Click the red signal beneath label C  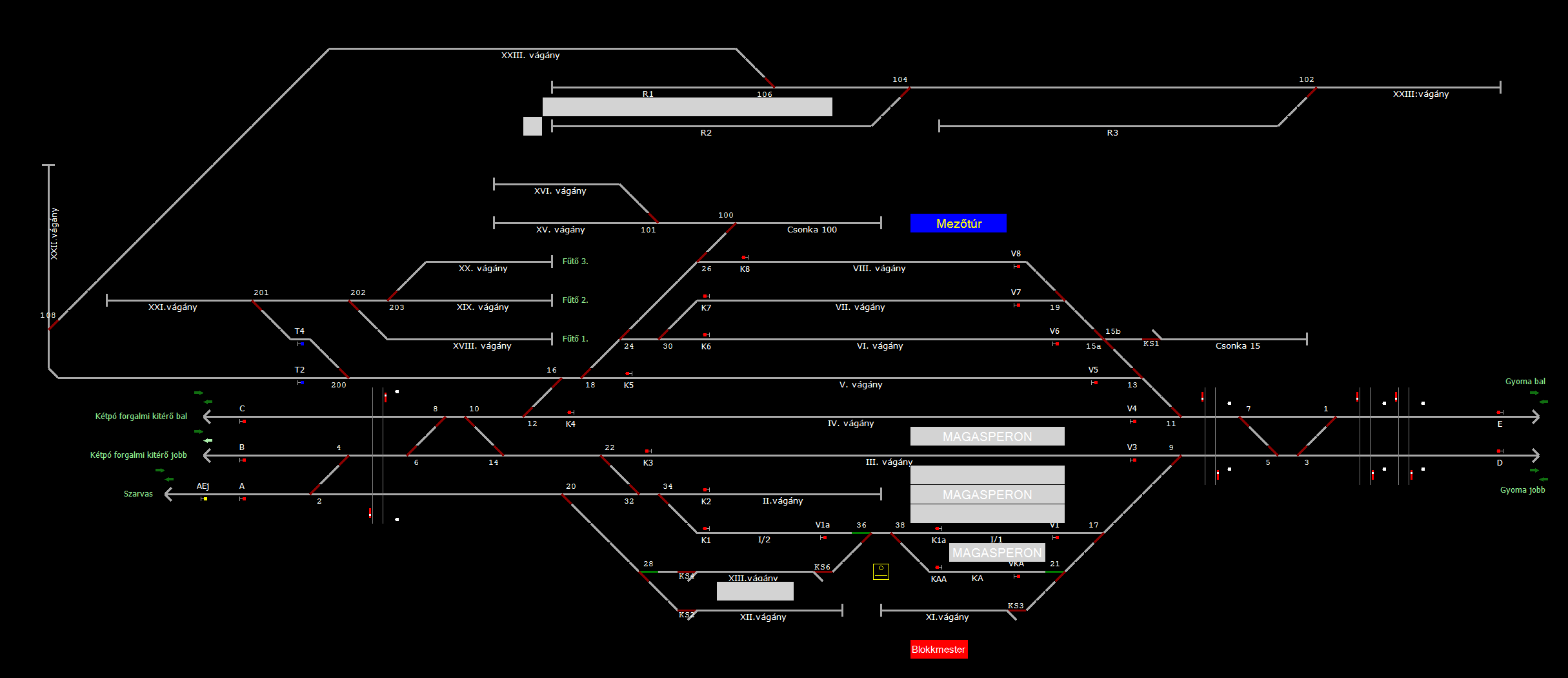click(243, 421)
